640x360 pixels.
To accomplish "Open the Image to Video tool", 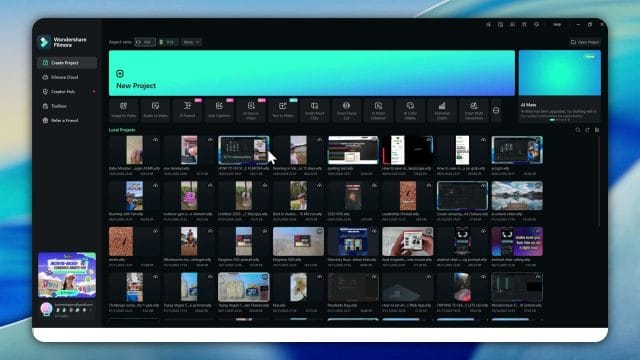I will pos(123,110).
